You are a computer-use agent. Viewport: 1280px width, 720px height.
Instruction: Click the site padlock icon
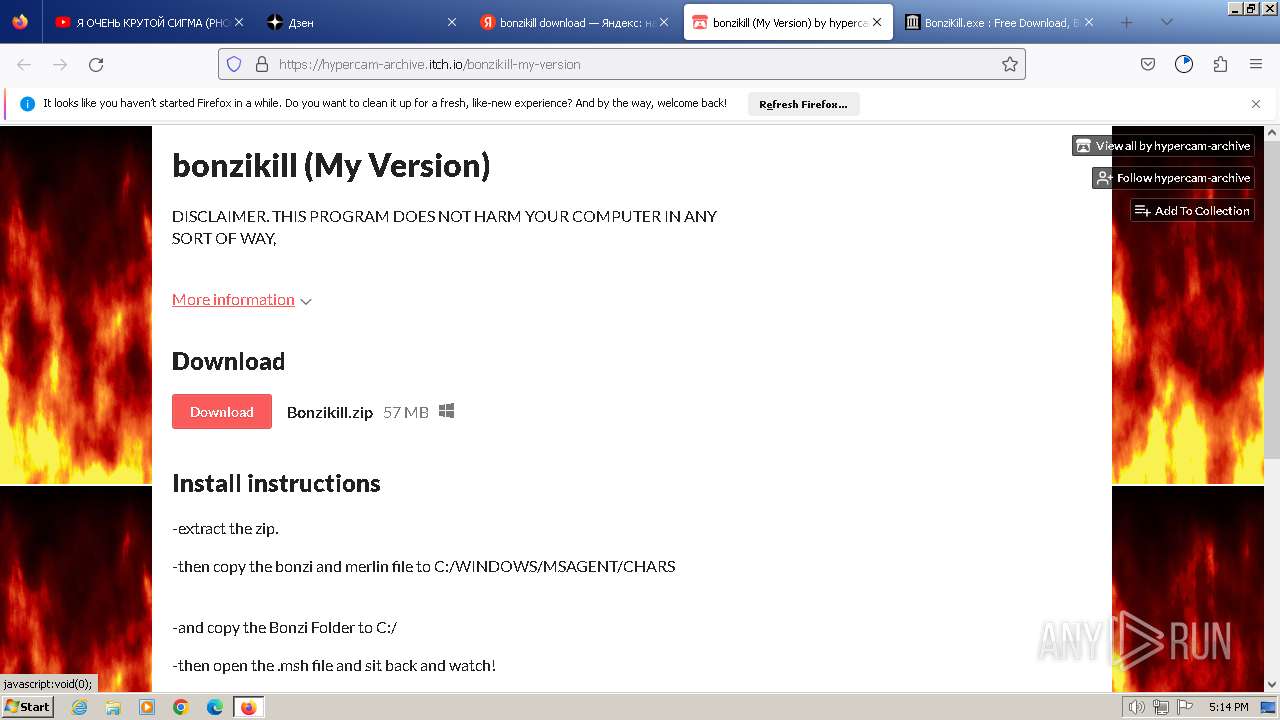point(262,64)
